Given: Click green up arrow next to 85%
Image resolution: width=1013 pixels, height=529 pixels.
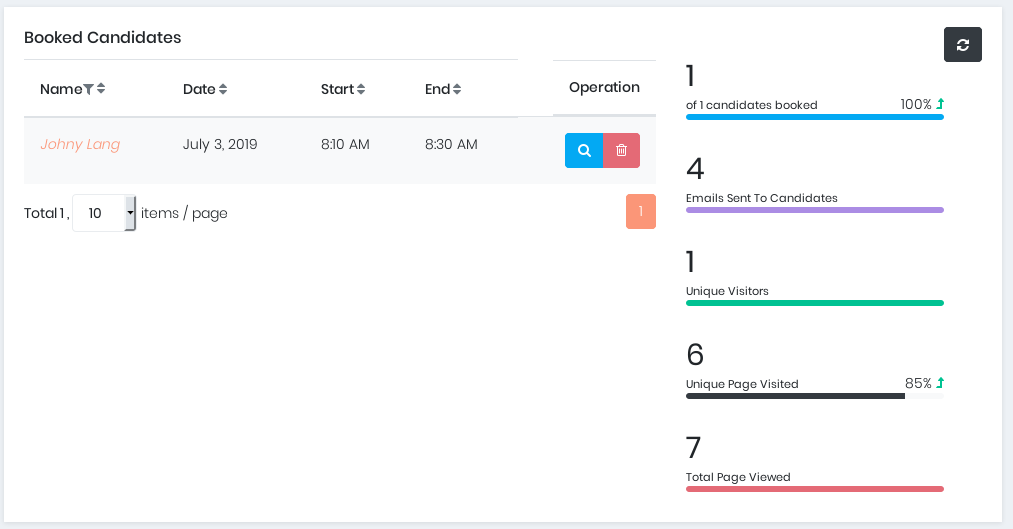Looking at the screenshot, I should click(940, 383).
